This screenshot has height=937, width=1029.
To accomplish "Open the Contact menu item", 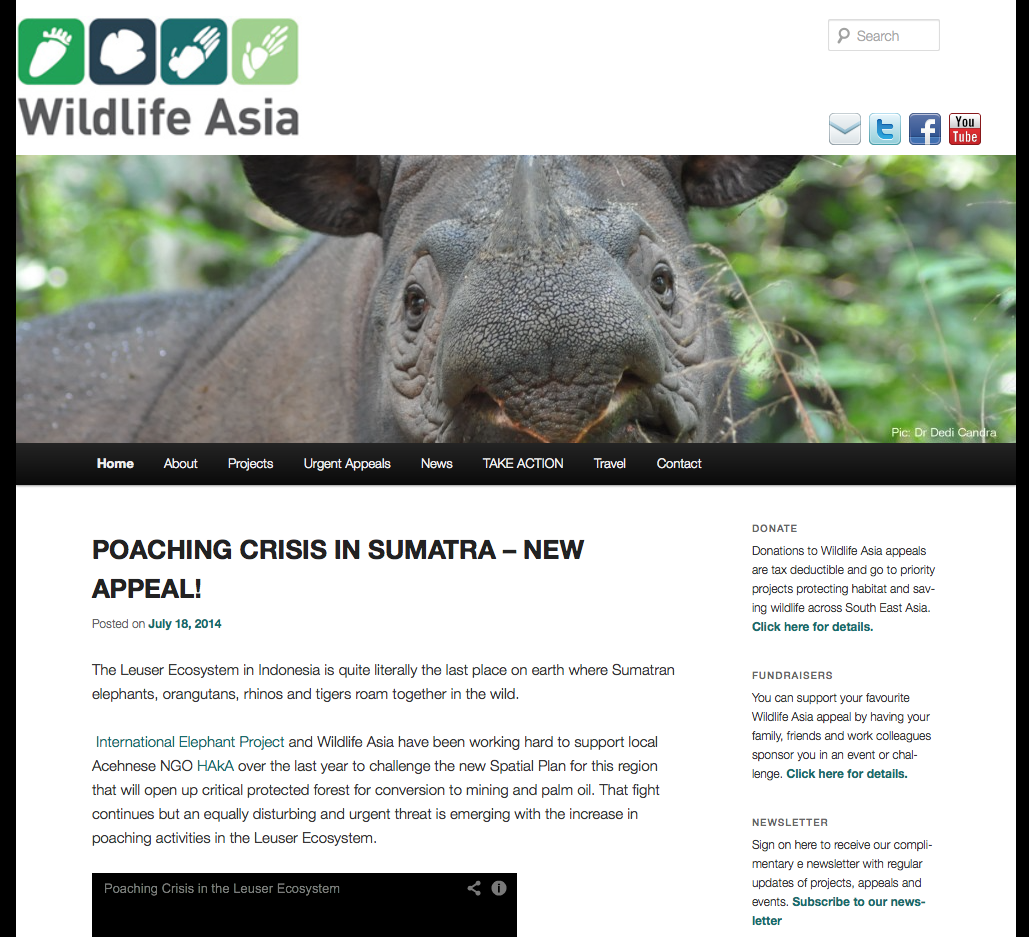I will (679, 463).
